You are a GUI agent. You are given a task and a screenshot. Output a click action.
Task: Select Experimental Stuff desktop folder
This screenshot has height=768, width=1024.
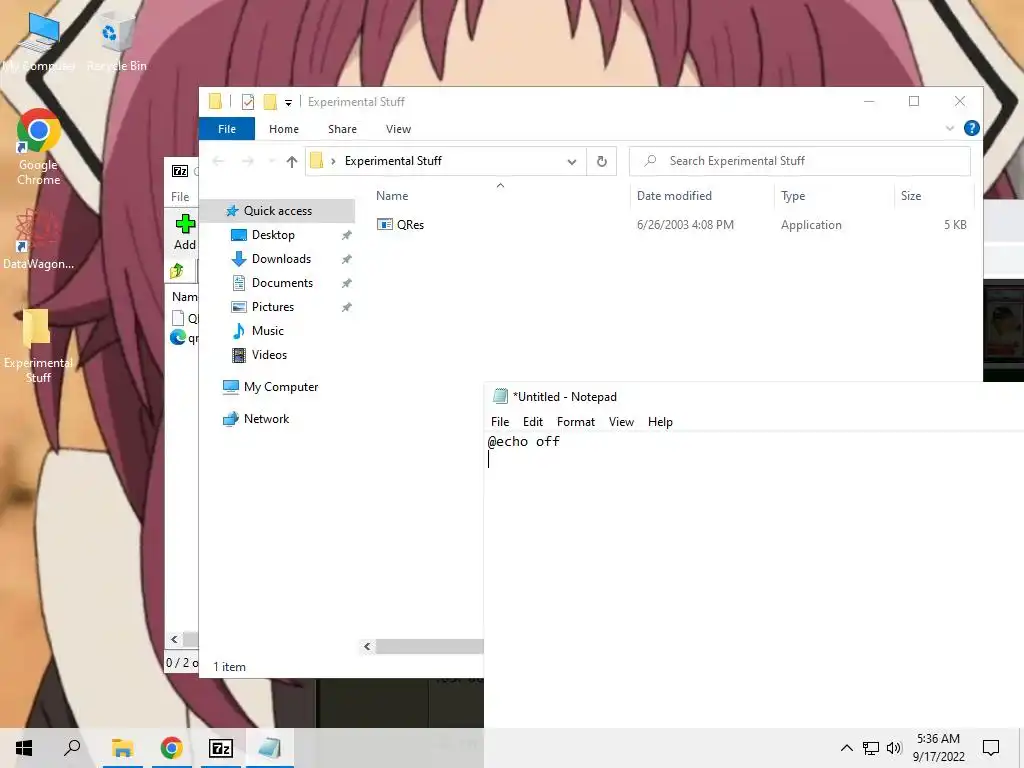38,345
